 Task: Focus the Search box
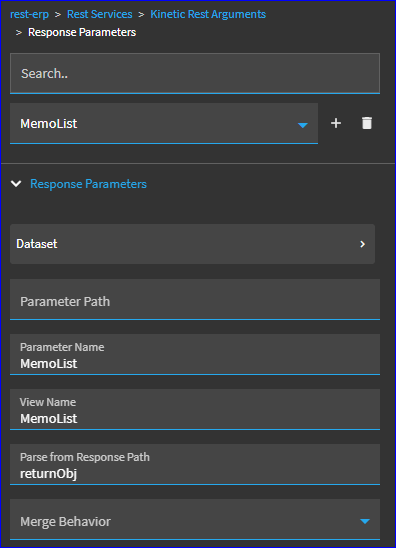click(x=195, y=73)
